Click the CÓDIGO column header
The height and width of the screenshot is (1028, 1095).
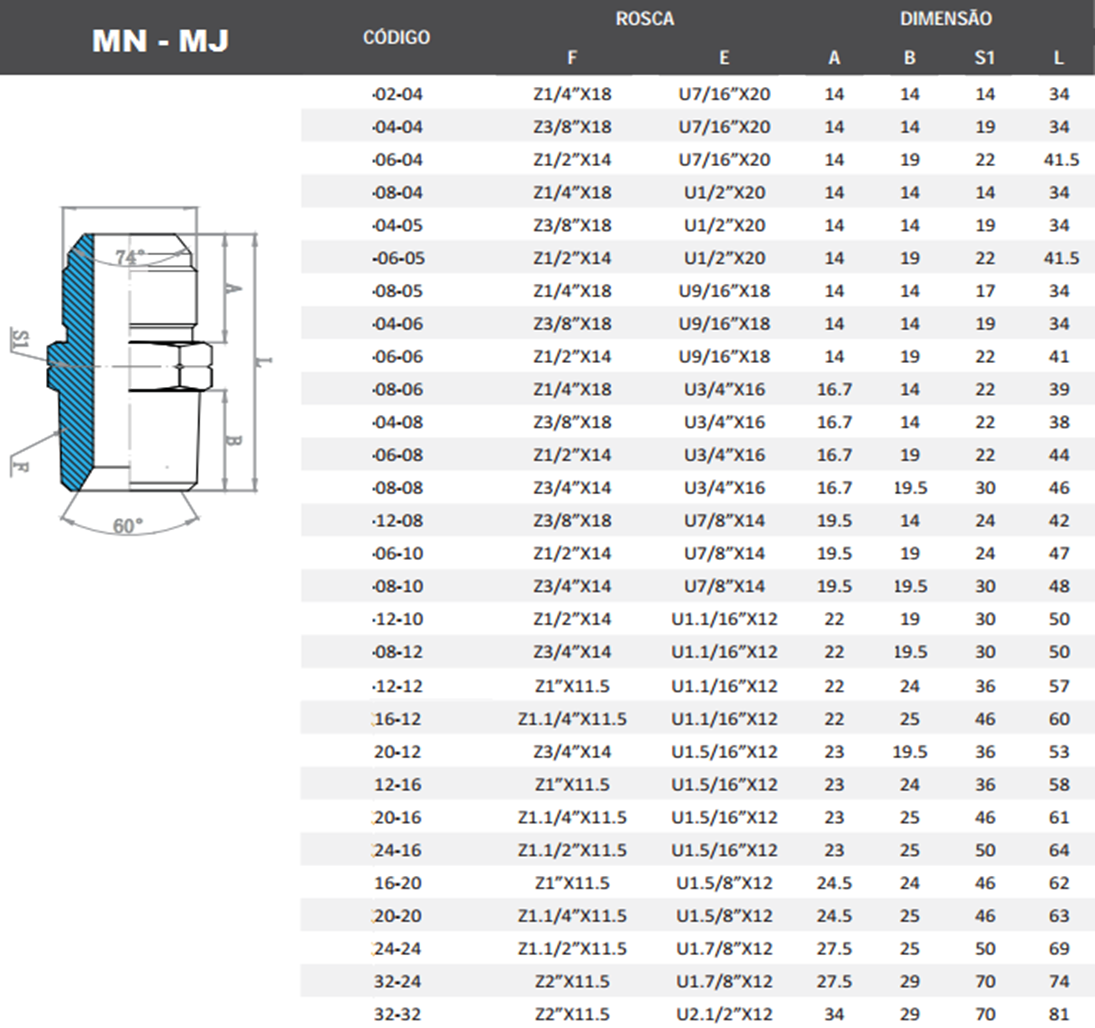pyautogui.click(x=397, y=38)
